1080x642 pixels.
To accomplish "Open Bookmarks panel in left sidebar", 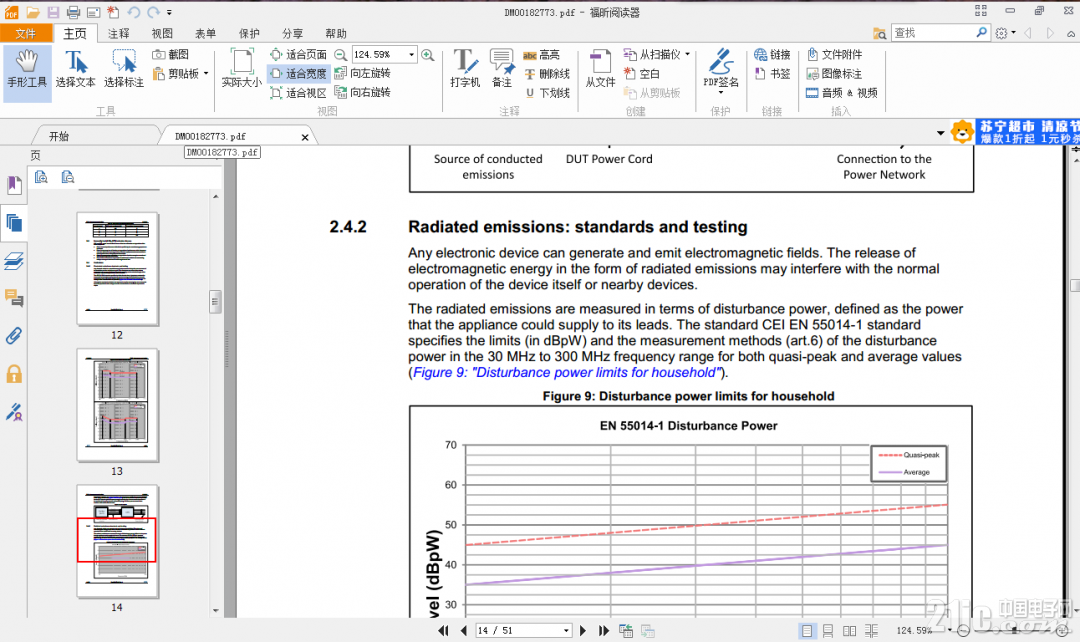I will pos(14,185).
